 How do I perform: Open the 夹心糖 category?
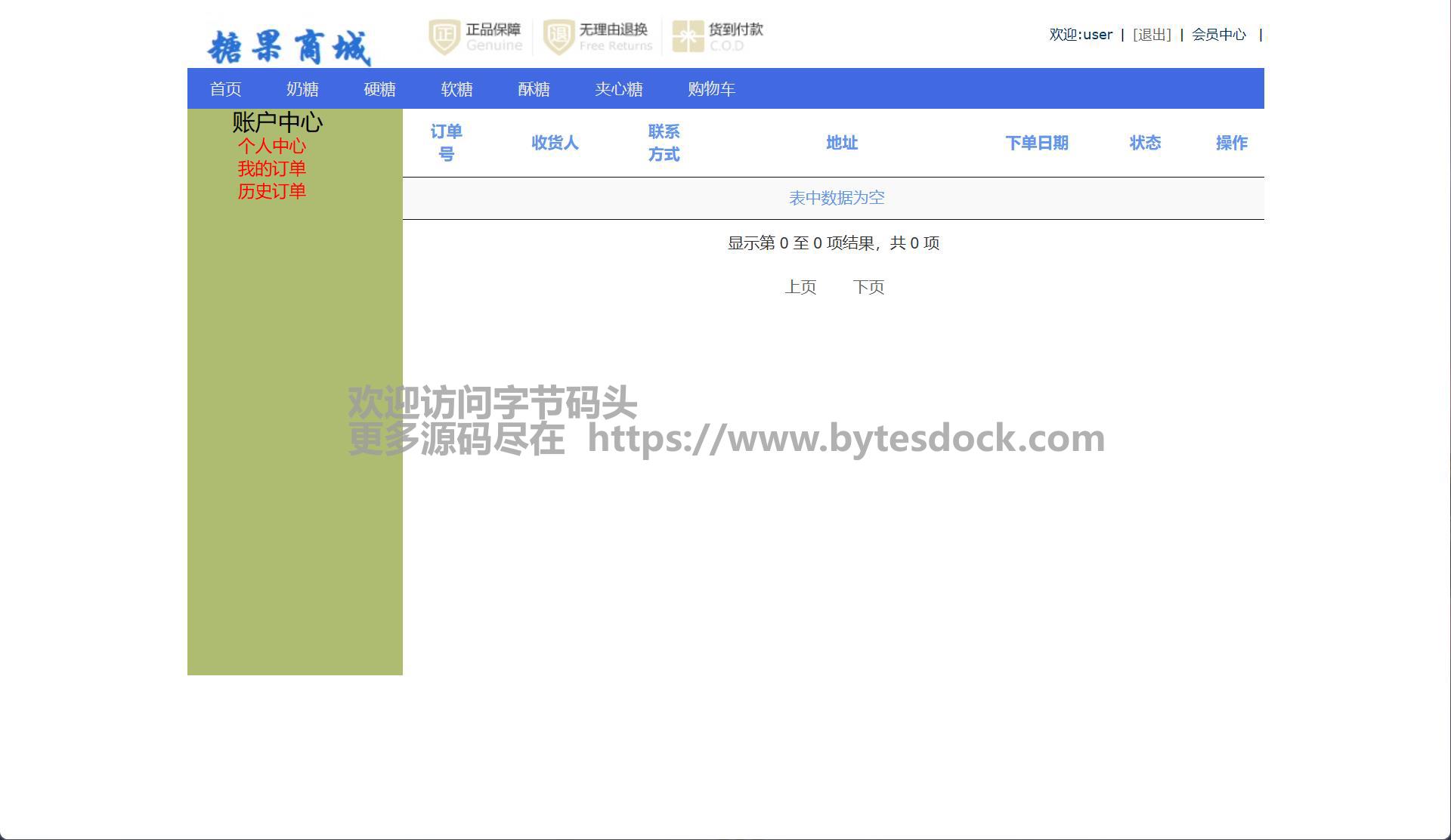[618, 89]
